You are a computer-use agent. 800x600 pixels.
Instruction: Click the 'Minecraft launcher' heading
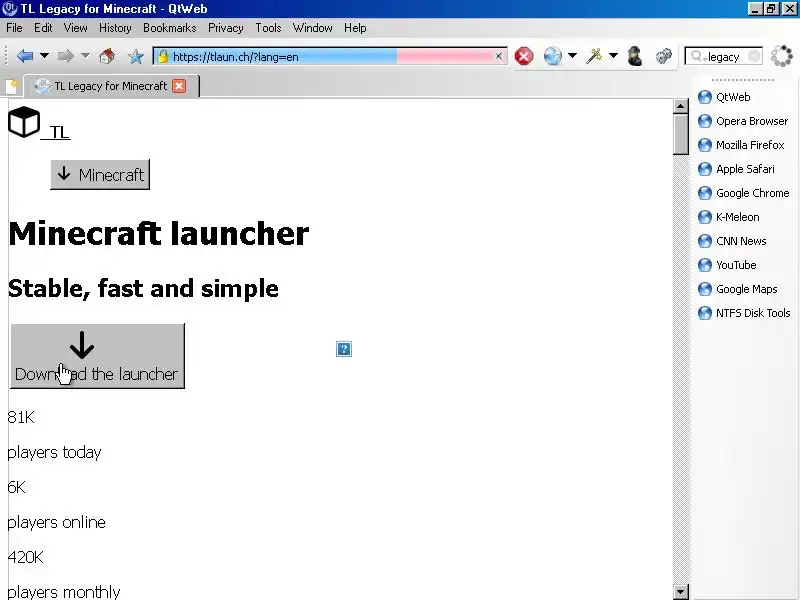pos(159,234)
